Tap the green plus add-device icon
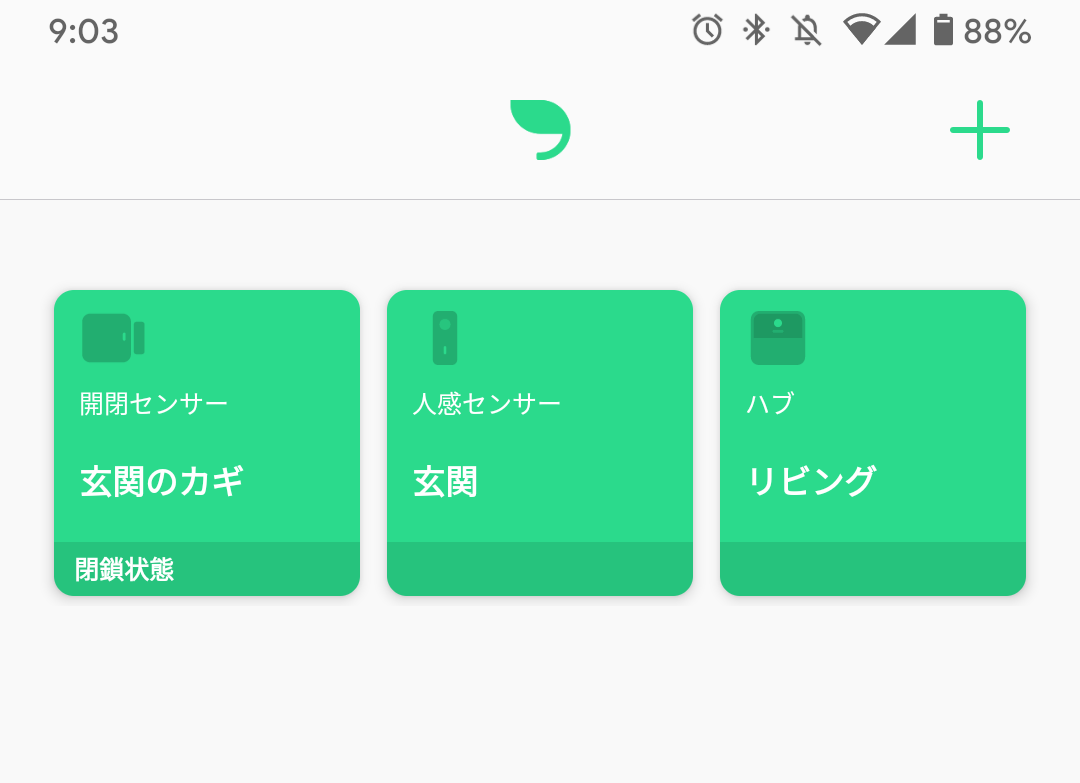1080x783 pixels. 979,130
